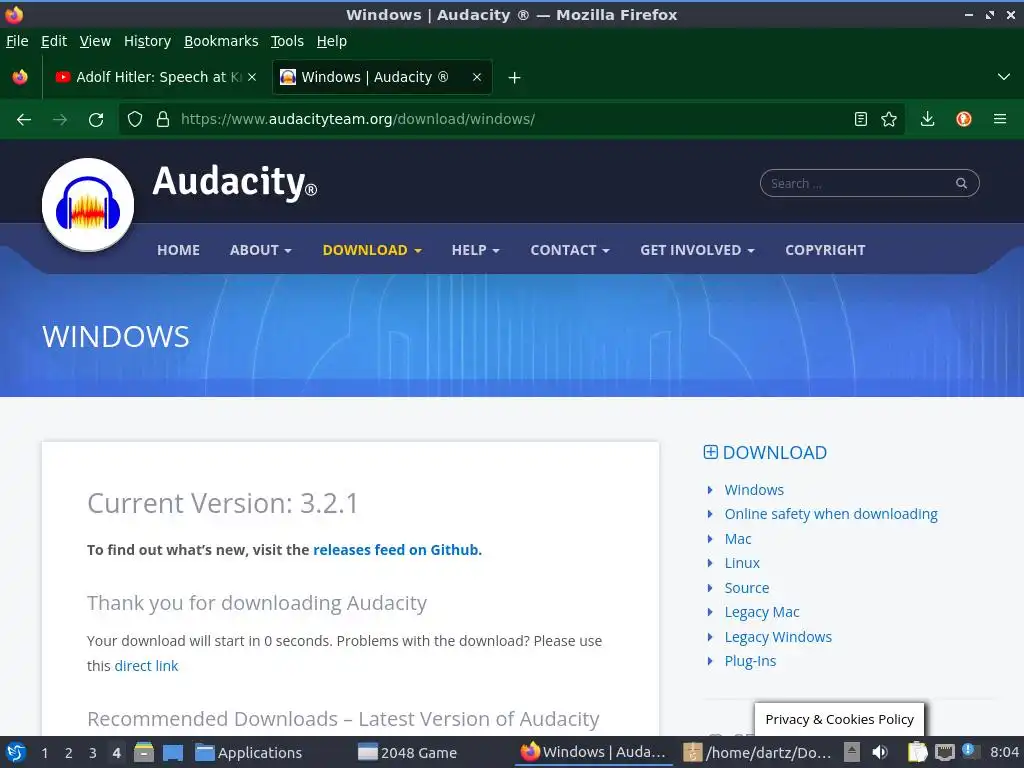Screen dimensions: 1024x768
Task: Click the forward navigation arrow
Action: click(x=60, y=120)
